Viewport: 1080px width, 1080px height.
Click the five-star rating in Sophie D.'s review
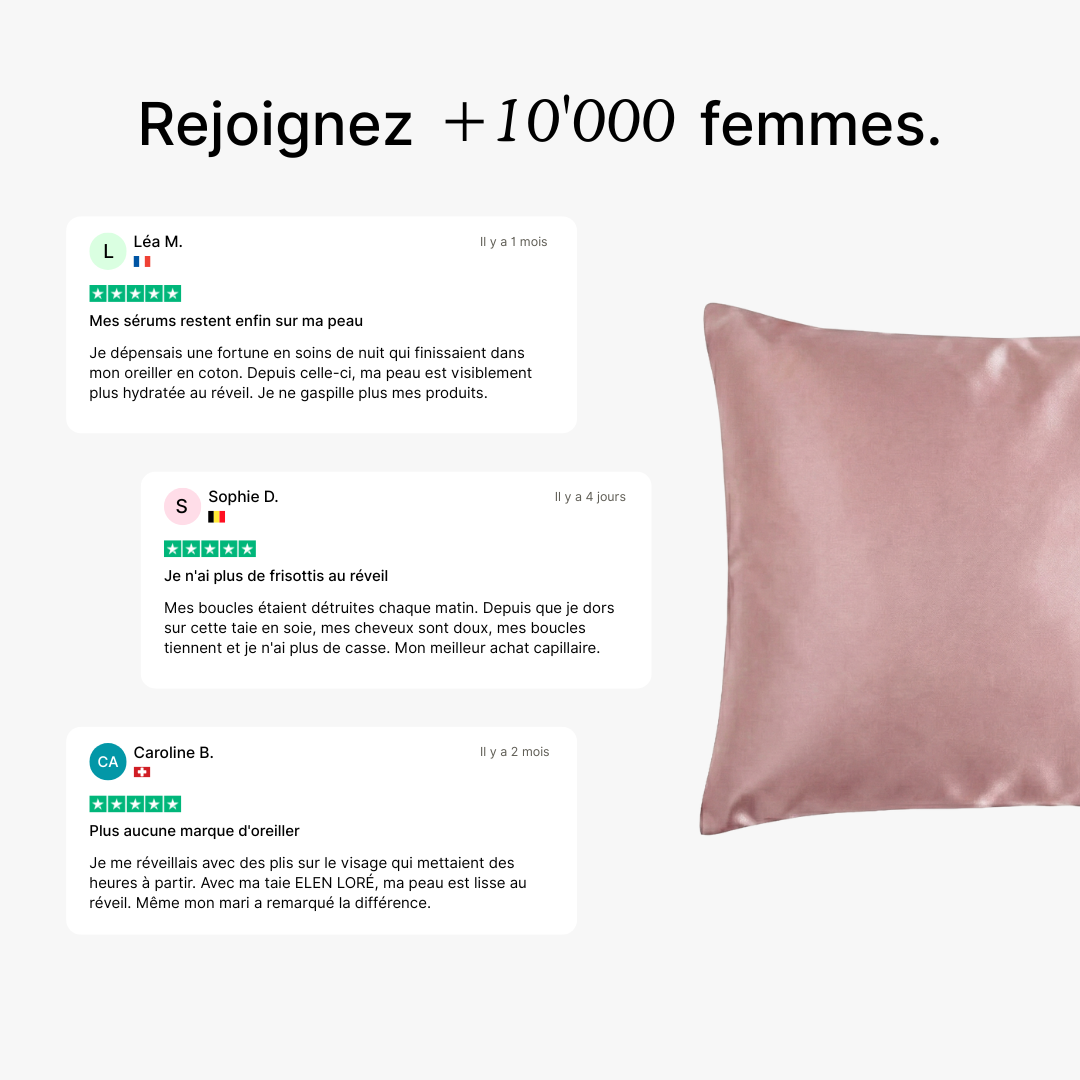210,549
